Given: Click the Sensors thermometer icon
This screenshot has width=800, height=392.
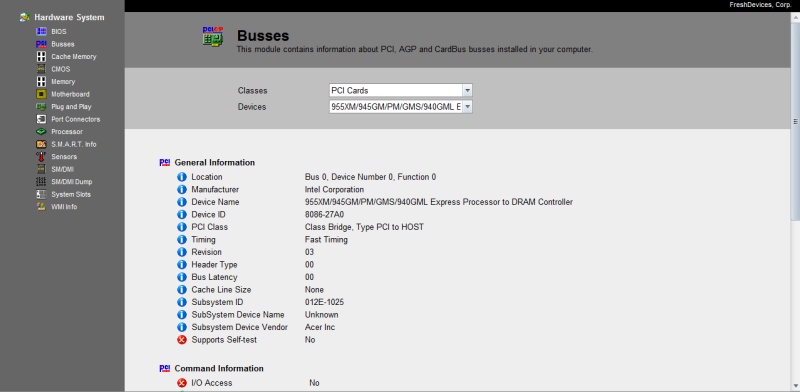Looking at the screenshot, I should [x=41, y=157].
